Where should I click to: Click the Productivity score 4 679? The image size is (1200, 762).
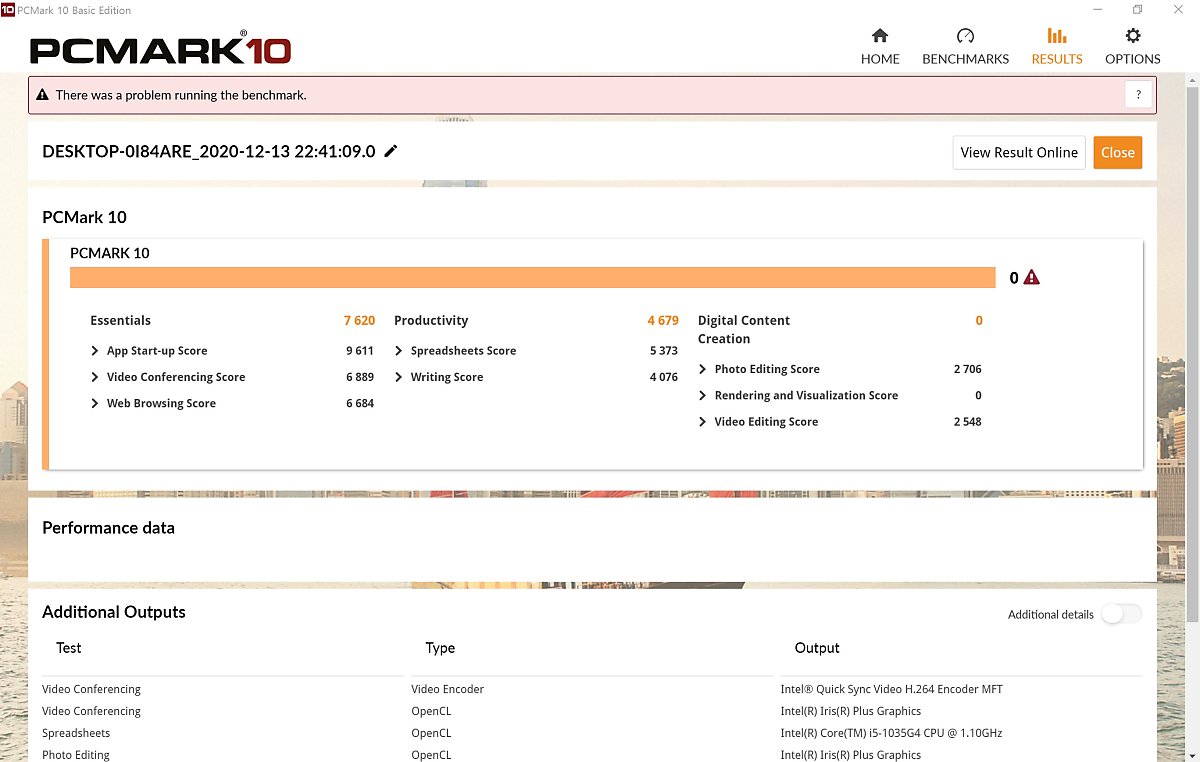662,321
